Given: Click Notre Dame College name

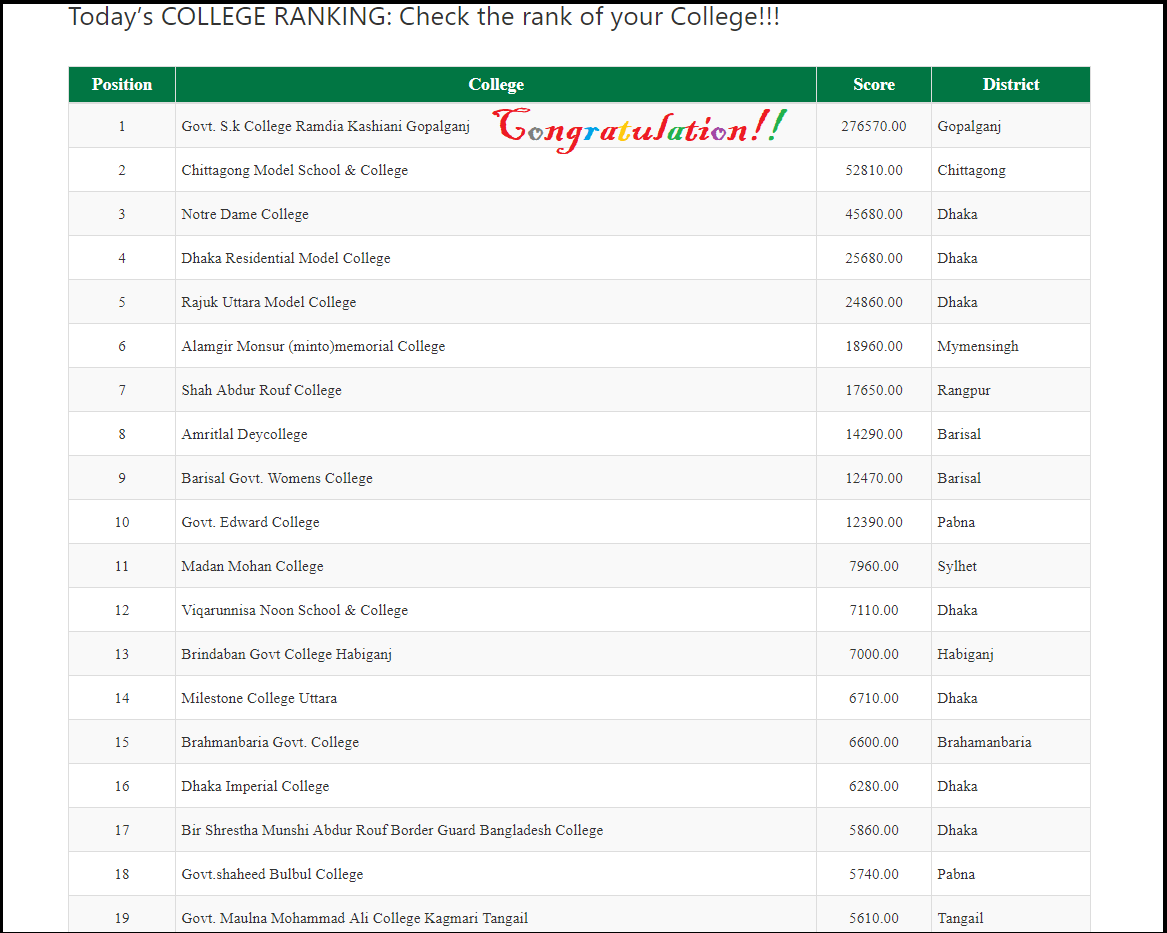Looking at the screenshot, I should click(x=245, y=214).
